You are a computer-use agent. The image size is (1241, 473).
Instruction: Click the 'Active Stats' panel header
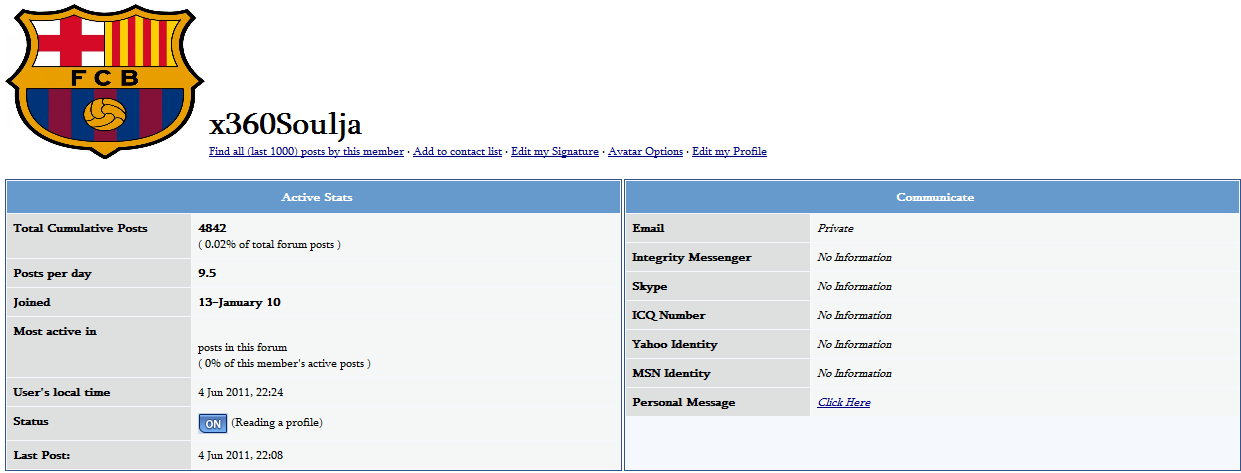coord(314,197)
